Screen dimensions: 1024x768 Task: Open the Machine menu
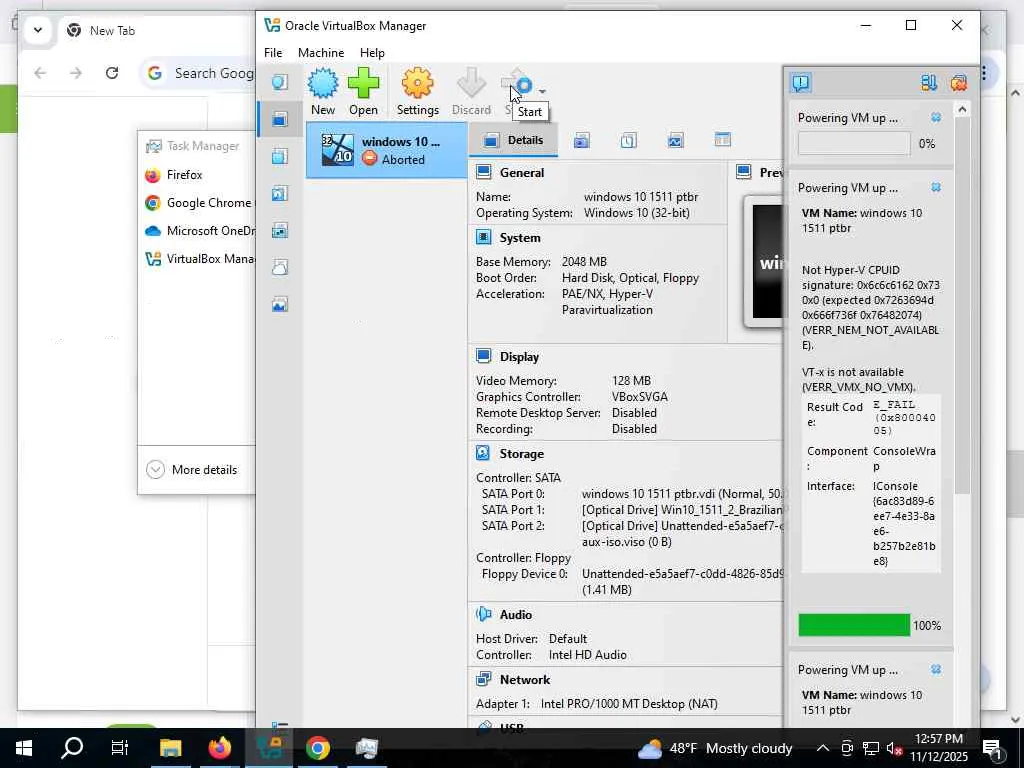pos(321,53)
